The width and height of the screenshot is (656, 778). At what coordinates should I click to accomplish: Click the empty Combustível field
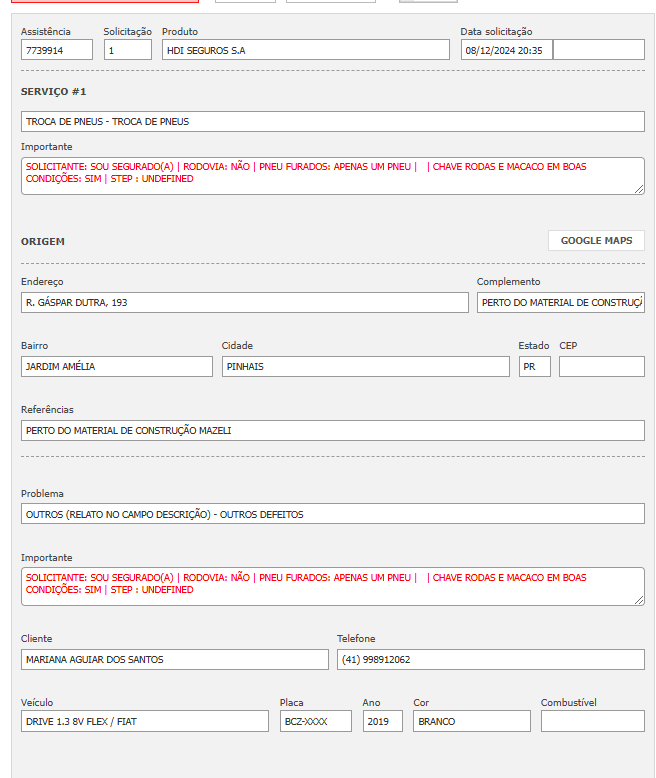pyautogui.click(x=592, y=721)
